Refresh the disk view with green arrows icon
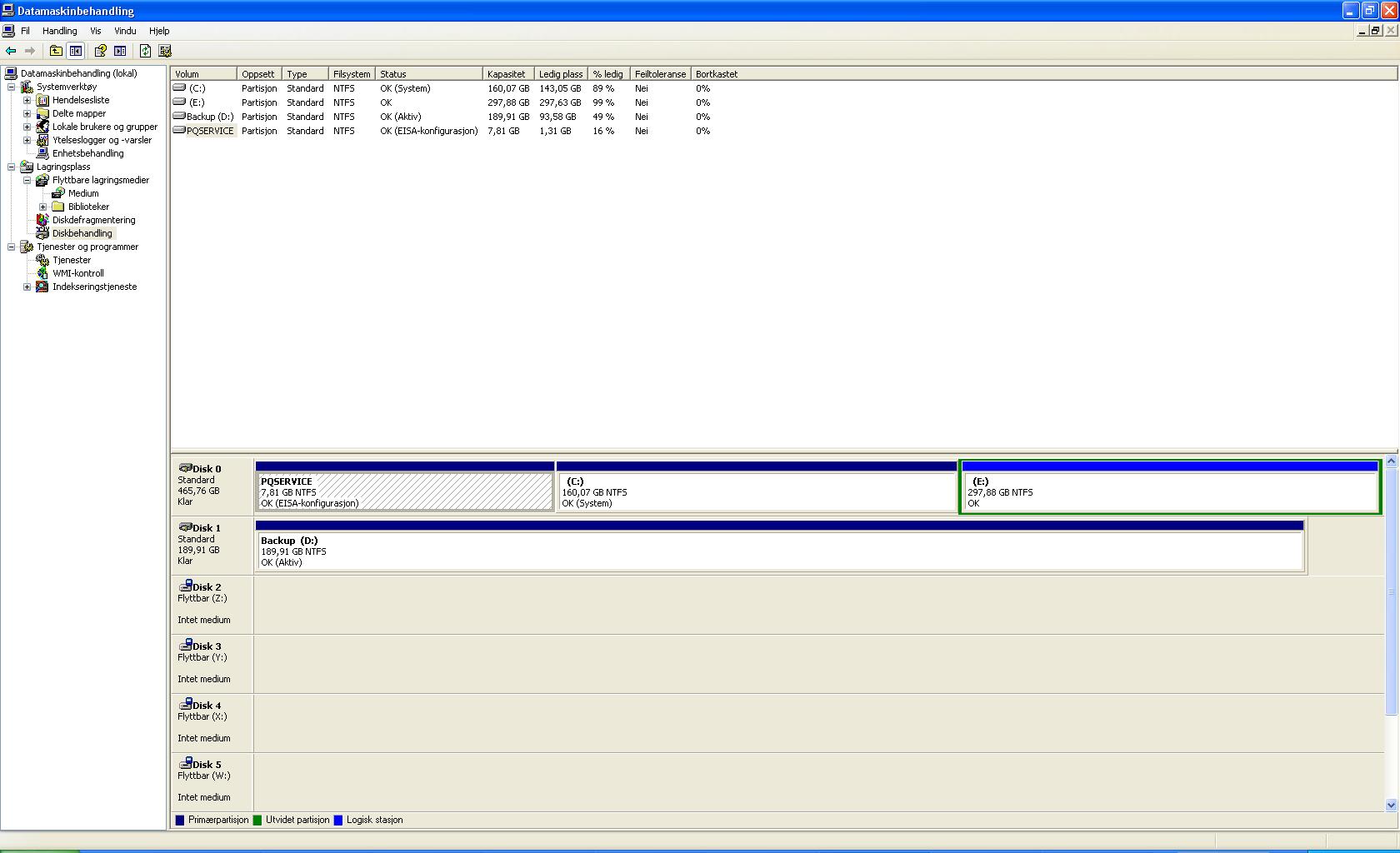The image size is (1400, 853). (145, 51)
